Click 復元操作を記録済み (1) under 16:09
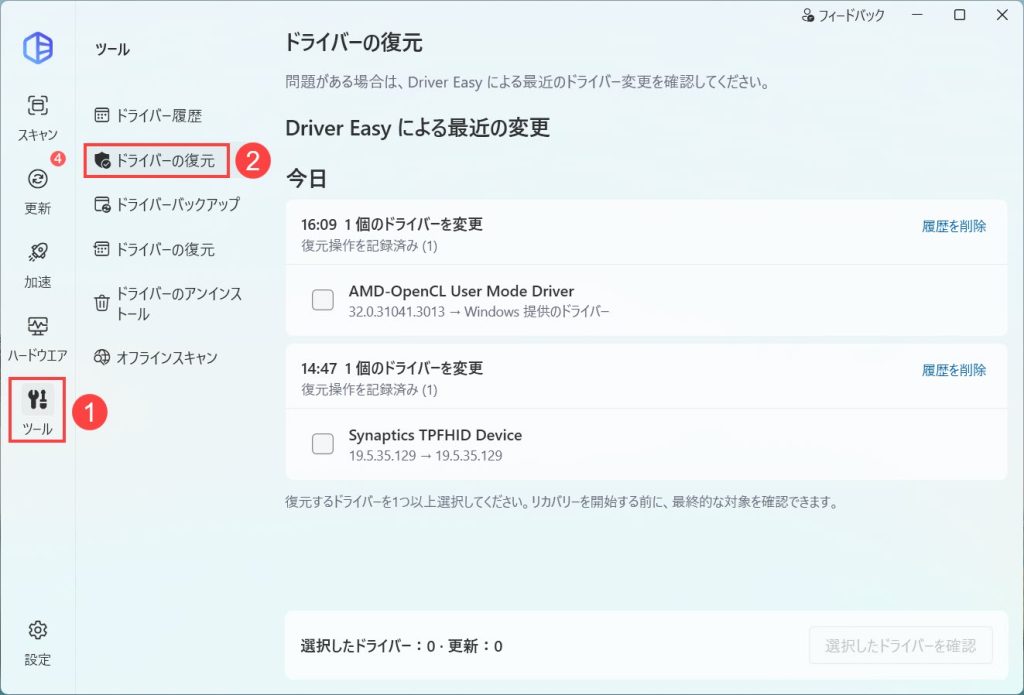The height and width of the screenshot is (695, 1024). [369, 246]
